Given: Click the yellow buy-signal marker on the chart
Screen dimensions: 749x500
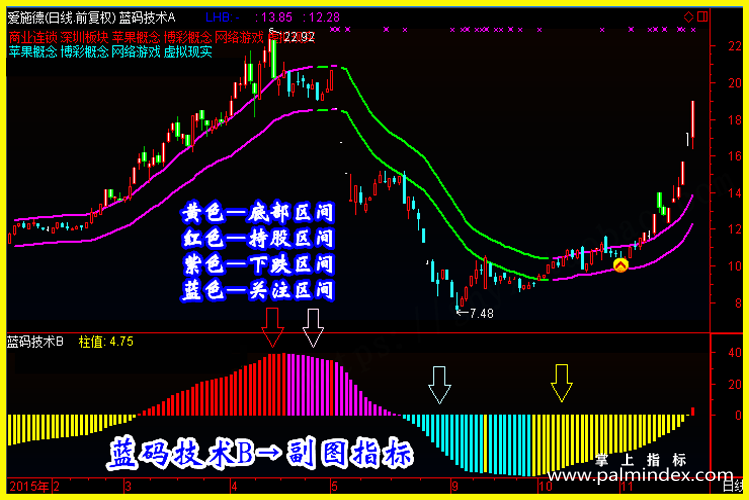Looking at the screenshot, I should point(621,265).
